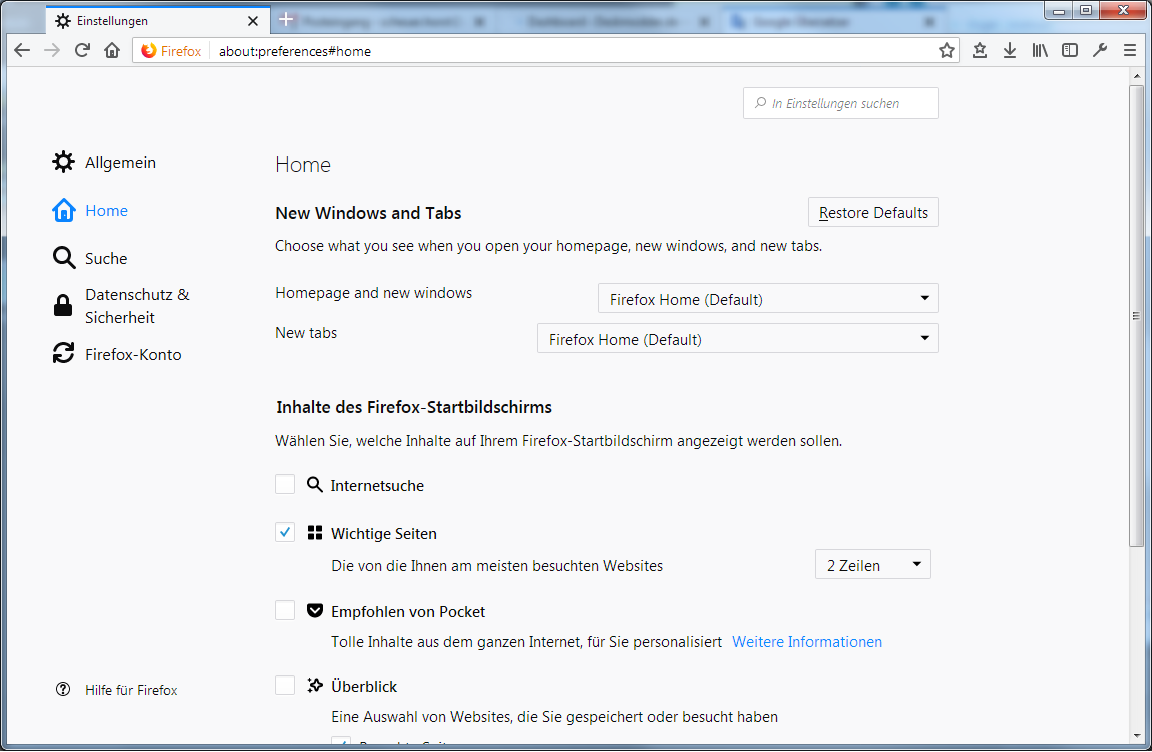
Task: Enable the Überblick checkbox
Action: pyautogui.click(x=285, y=684)
